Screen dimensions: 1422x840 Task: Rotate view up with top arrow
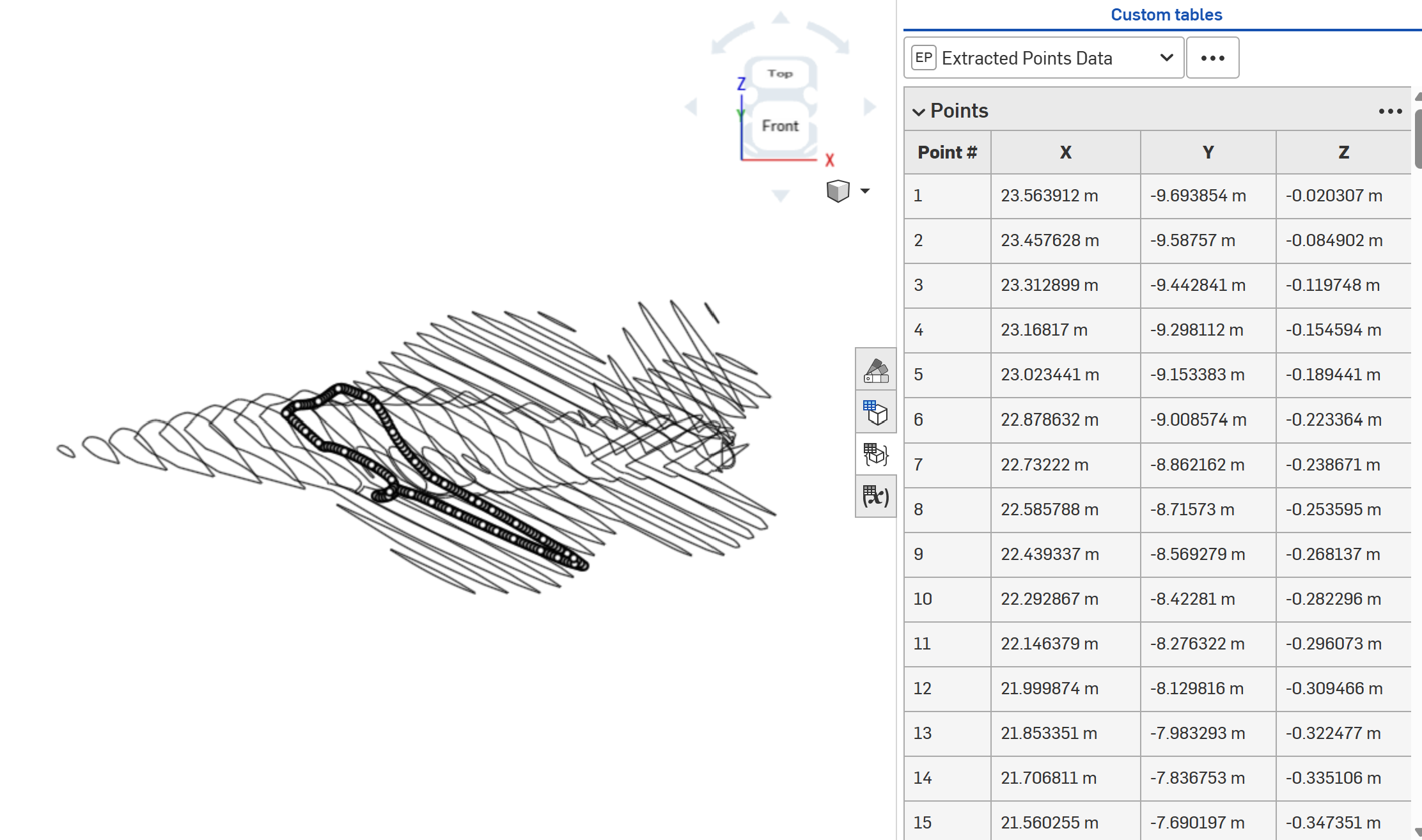pos(780,17)
